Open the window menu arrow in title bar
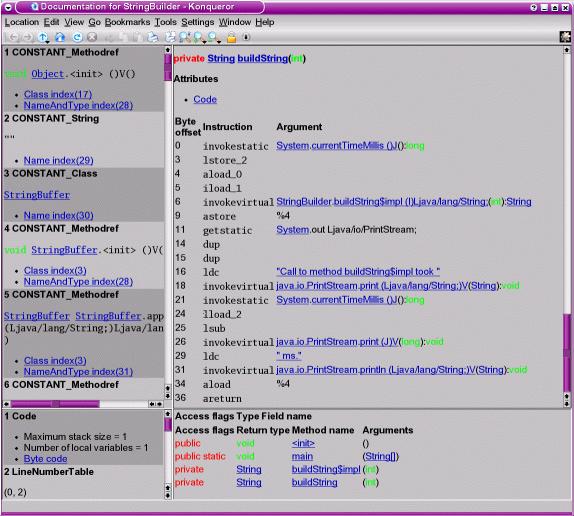The height and width of the screenshot is (516, 574). tap(8, 7)
